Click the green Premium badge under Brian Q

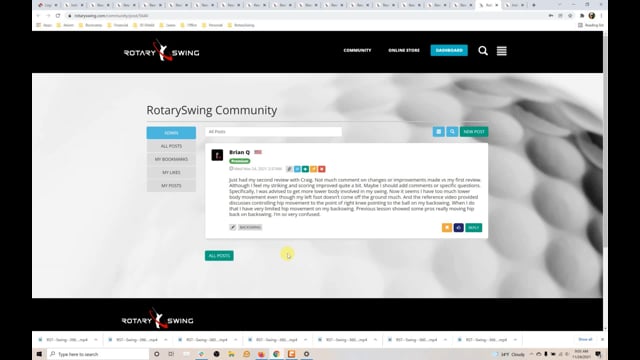coord(240,161)
